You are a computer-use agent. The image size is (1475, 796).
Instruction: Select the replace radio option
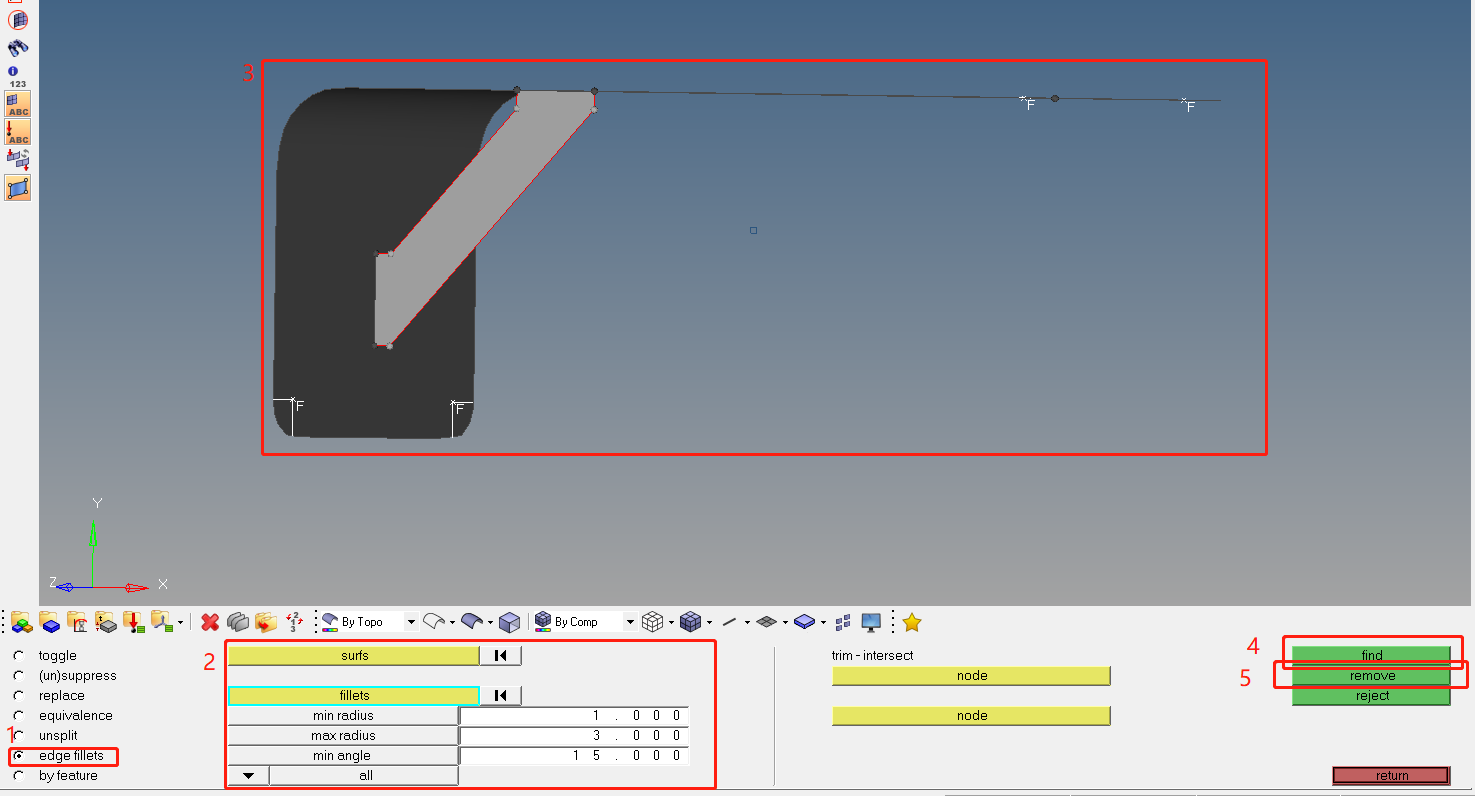(x=18, y=696)
